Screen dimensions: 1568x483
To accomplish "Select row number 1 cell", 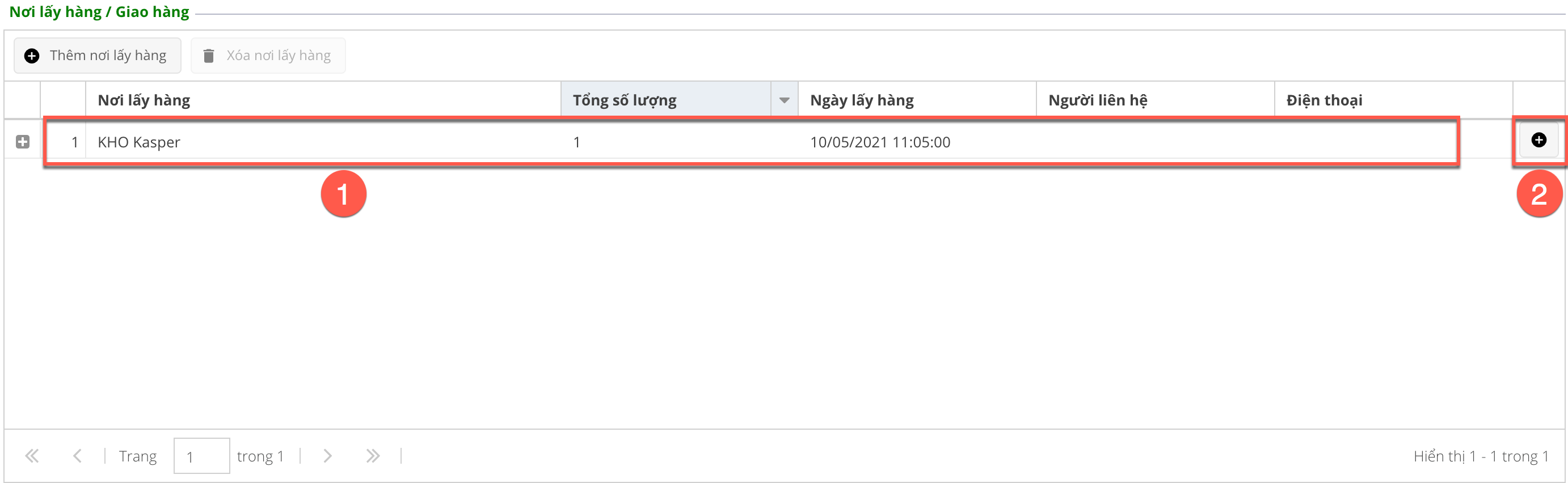I will (64, 142).
